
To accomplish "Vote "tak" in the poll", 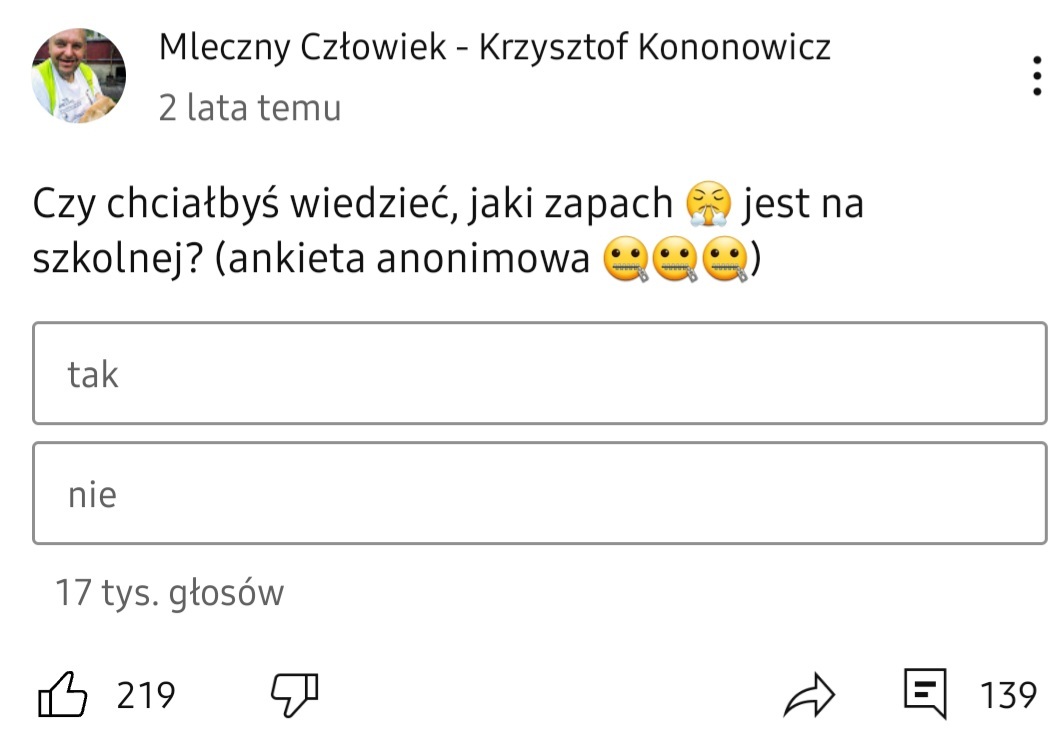I will (539, 374).
